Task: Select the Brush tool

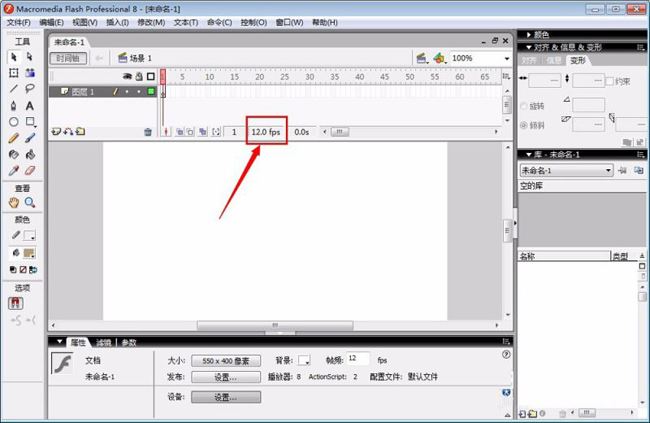Action: click(30, 138)
